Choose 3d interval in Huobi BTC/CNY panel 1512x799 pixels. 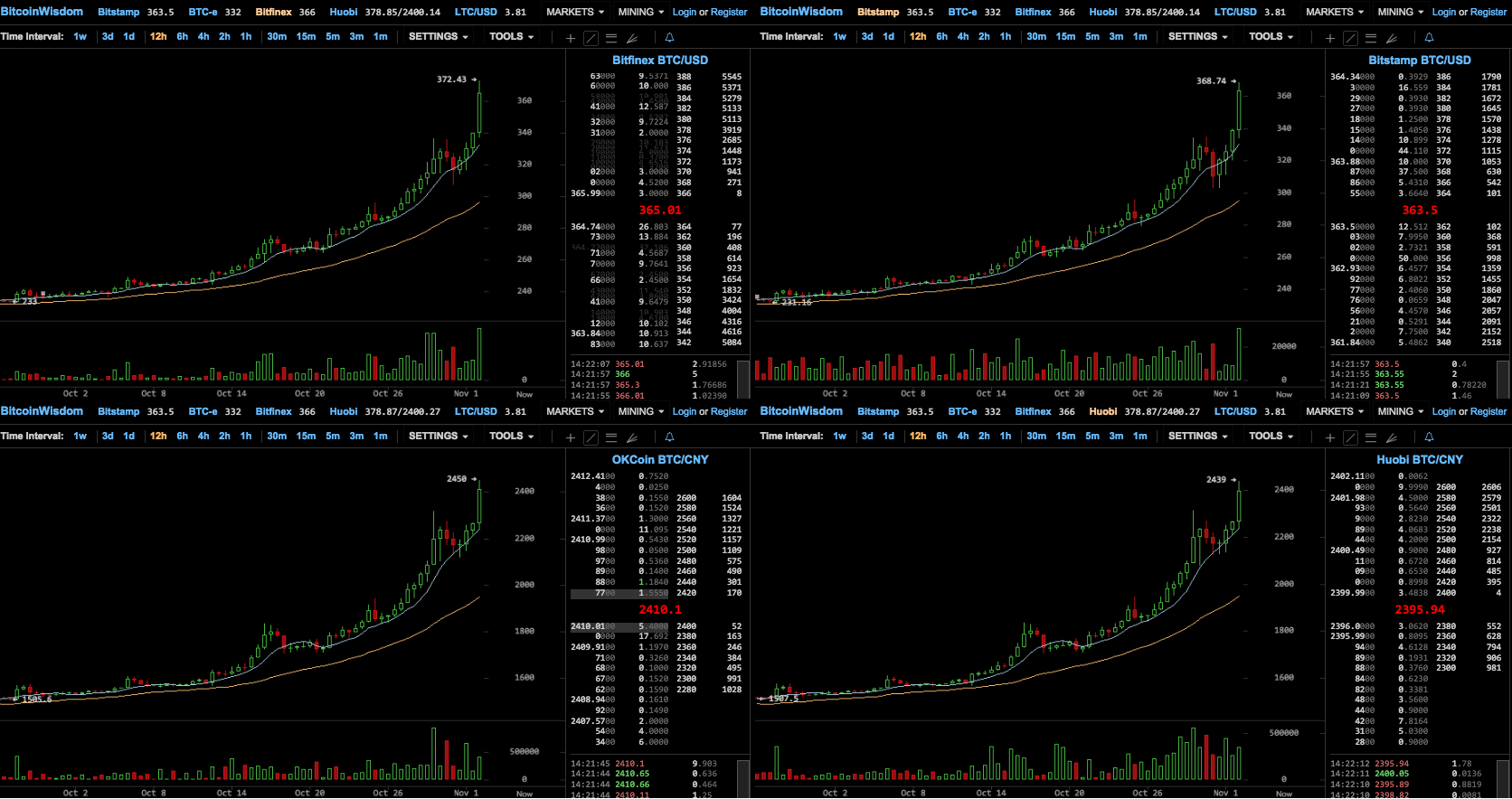pyautogui.click(x=867, y=437)
